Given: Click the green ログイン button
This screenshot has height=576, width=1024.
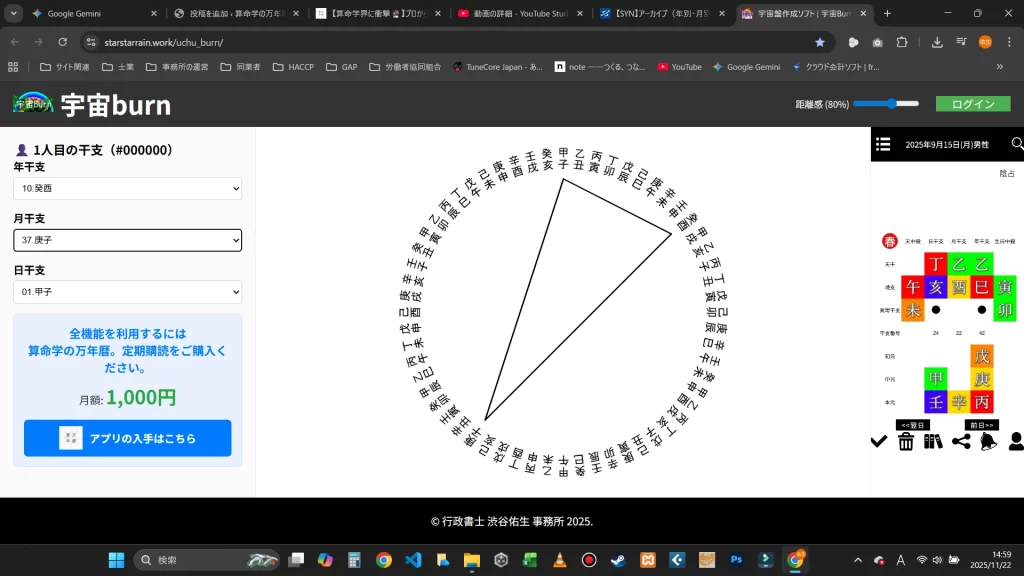Looking at the screenshot, I should tap(972, 104).
